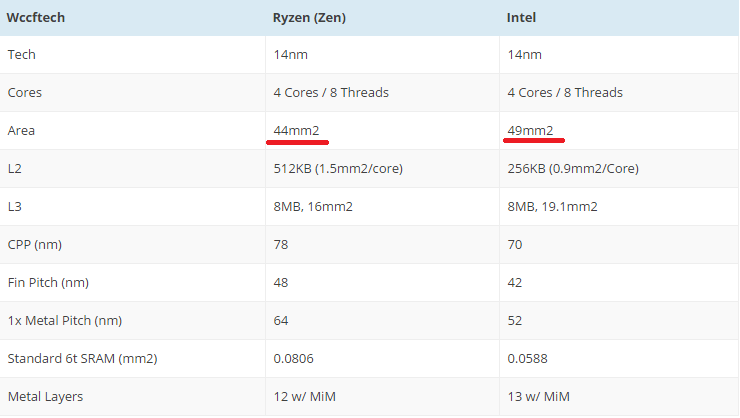Click the 512KB (1.5mm2/core) L2 cell
The height and width of the screenshot is (418, 740).
click(338, 169)
